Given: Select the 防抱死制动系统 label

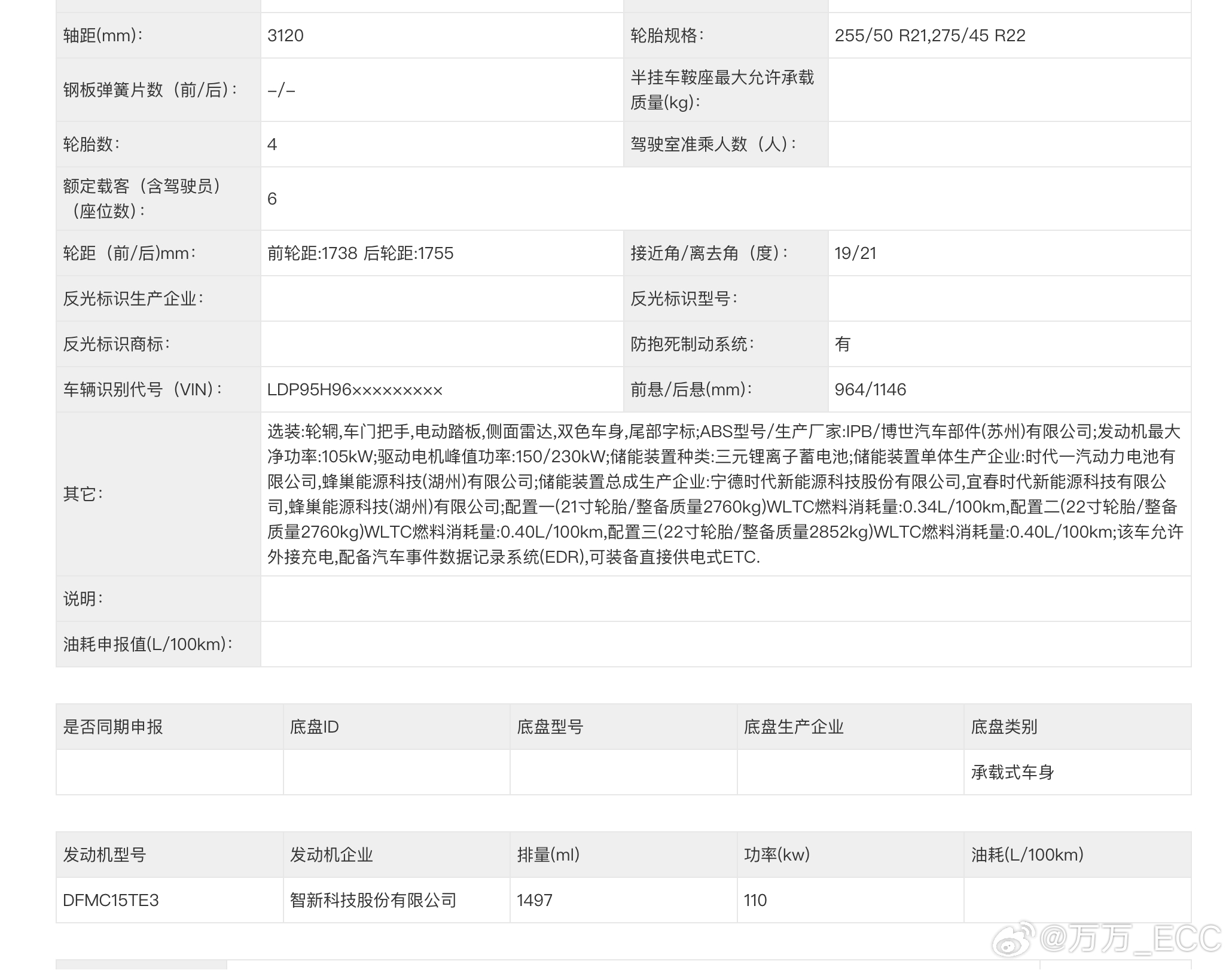Looking at the screenshot, I should [693, 344].
